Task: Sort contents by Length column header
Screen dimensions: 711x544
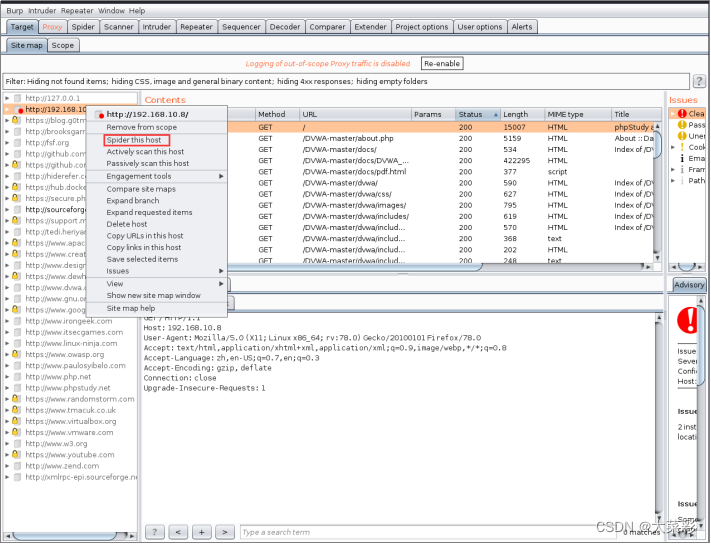Action: (x=521, y=114)
